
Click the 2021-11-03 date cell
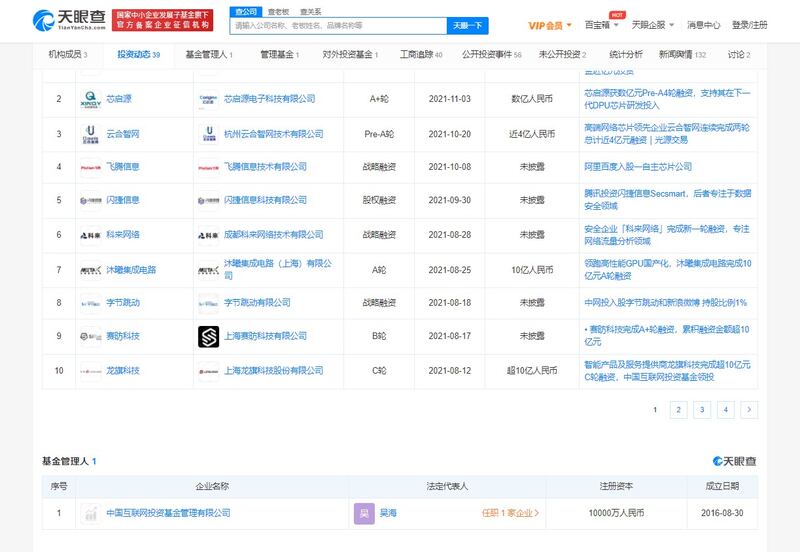[449, 99]
